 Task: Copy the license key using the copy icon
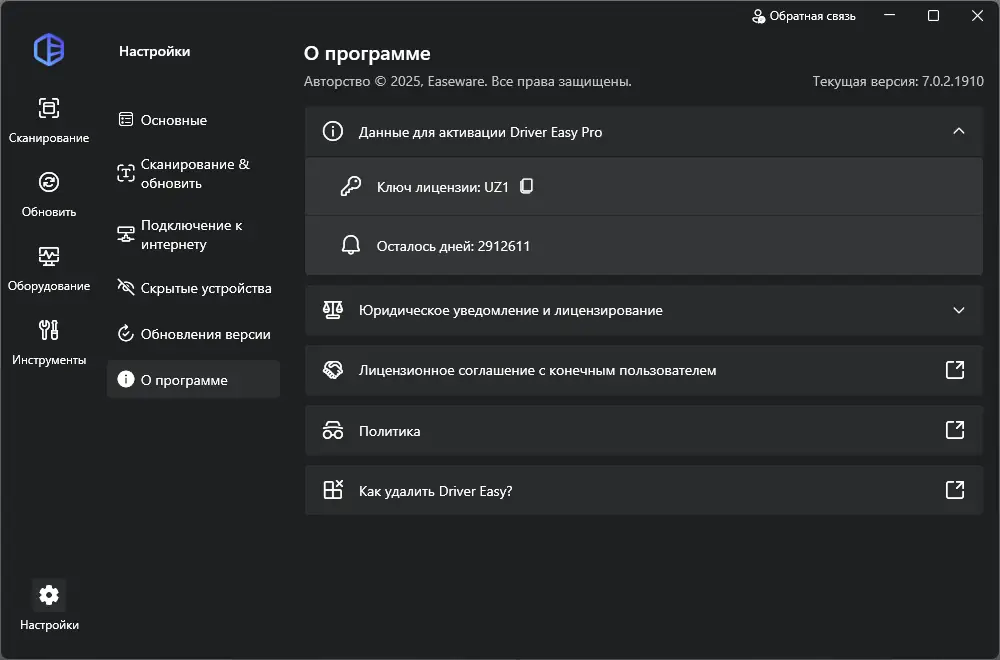[x=525, y=186]
